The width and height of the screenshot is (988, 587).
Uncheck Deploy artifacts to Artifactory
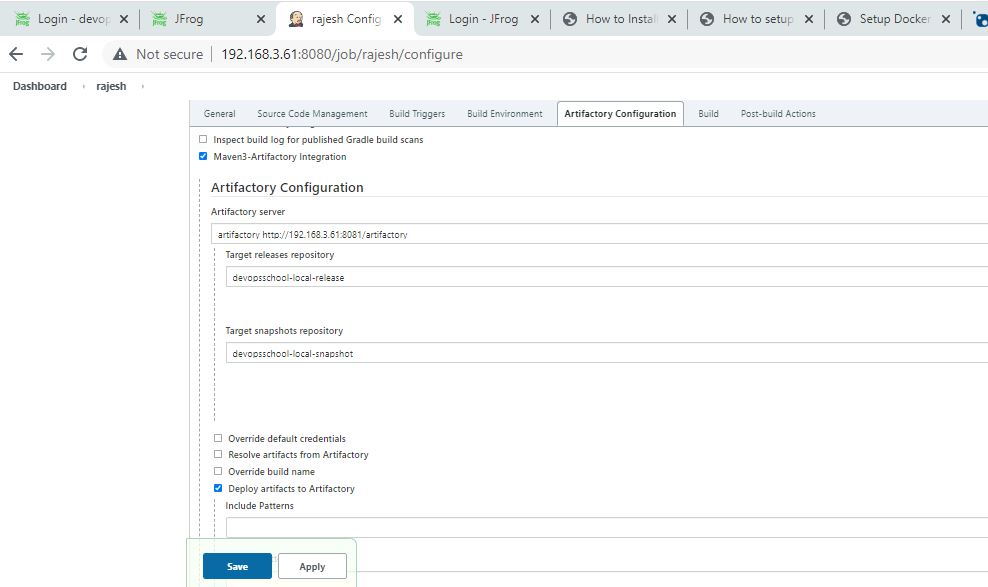click(218, 488)
